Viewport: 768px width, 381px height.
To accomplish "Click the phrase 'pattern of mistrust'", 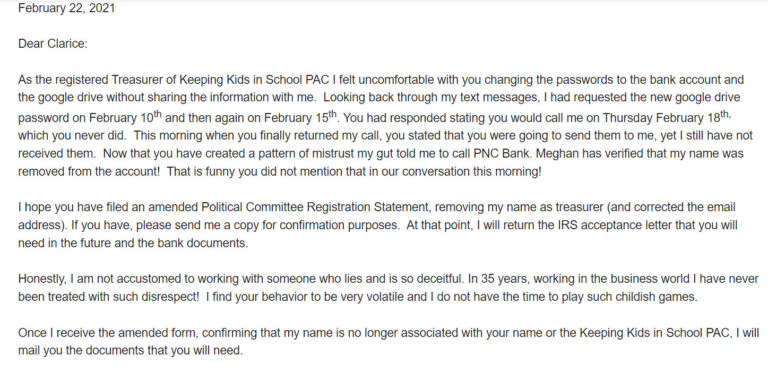I will tap(291, 153).
